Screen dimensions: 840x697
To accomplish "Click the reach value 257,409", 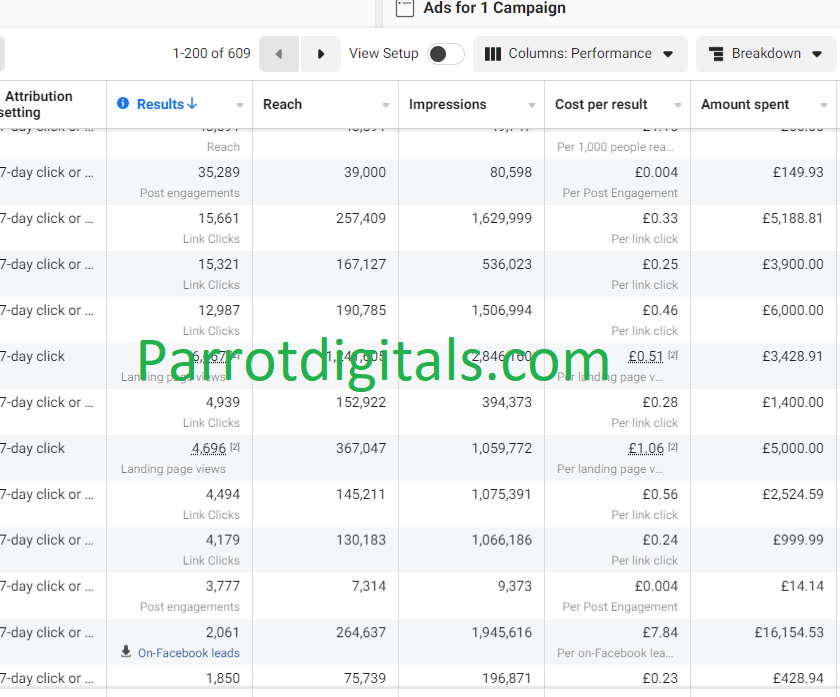I will coord(361,219).
